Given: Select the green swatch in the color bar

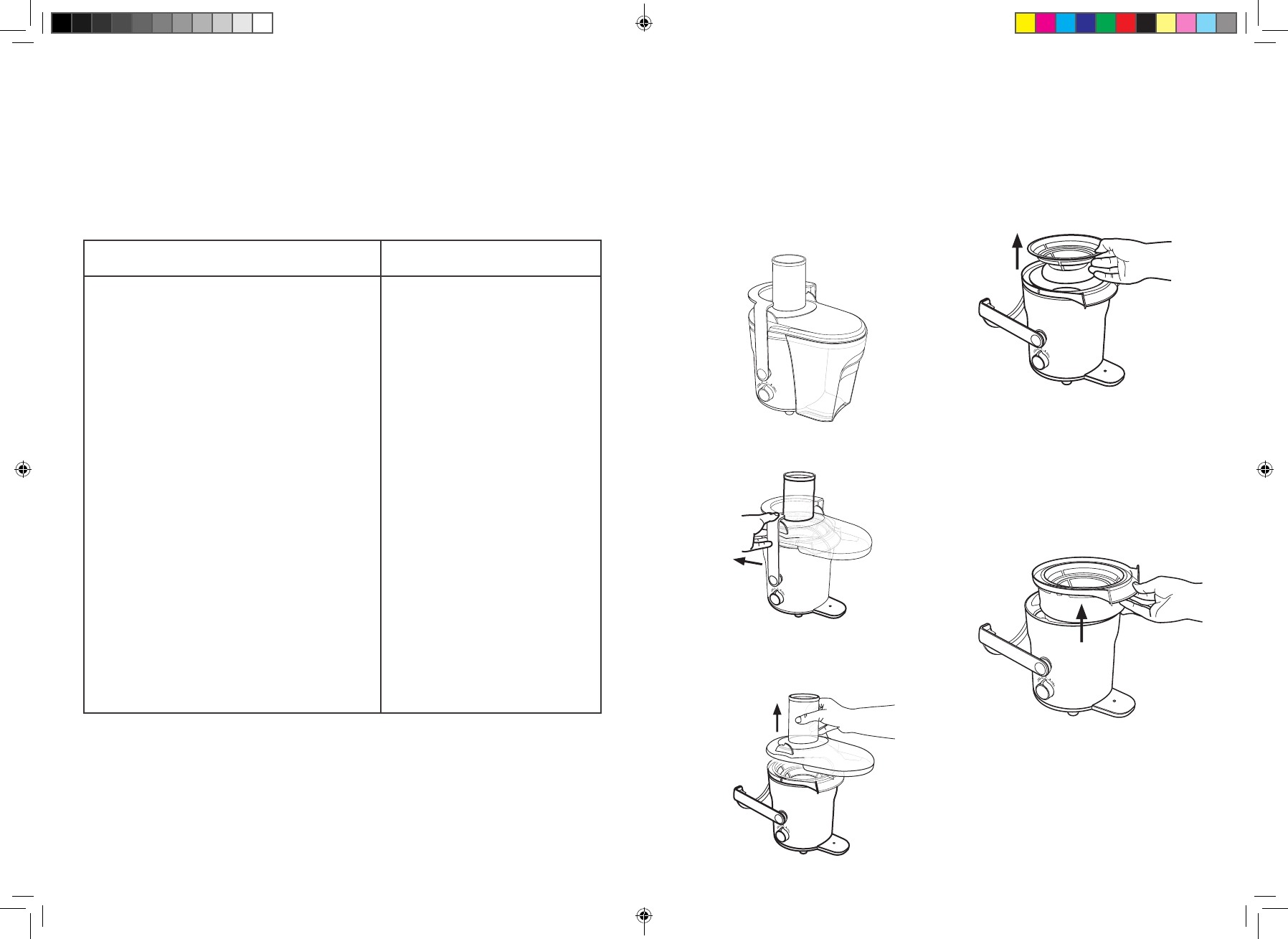Looking at the screenshot, I should pyautogui.click(x=1106, y=24).
